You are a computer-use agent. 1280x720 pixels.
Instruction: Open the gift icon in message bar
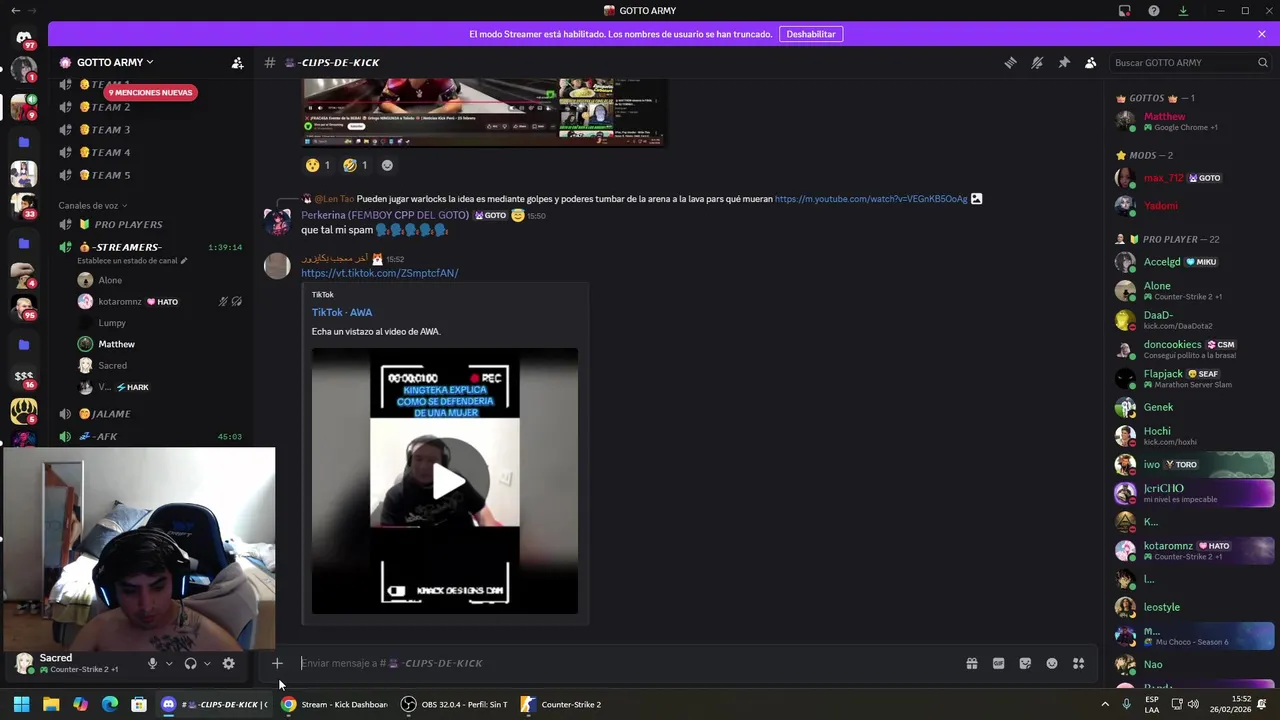972,663
